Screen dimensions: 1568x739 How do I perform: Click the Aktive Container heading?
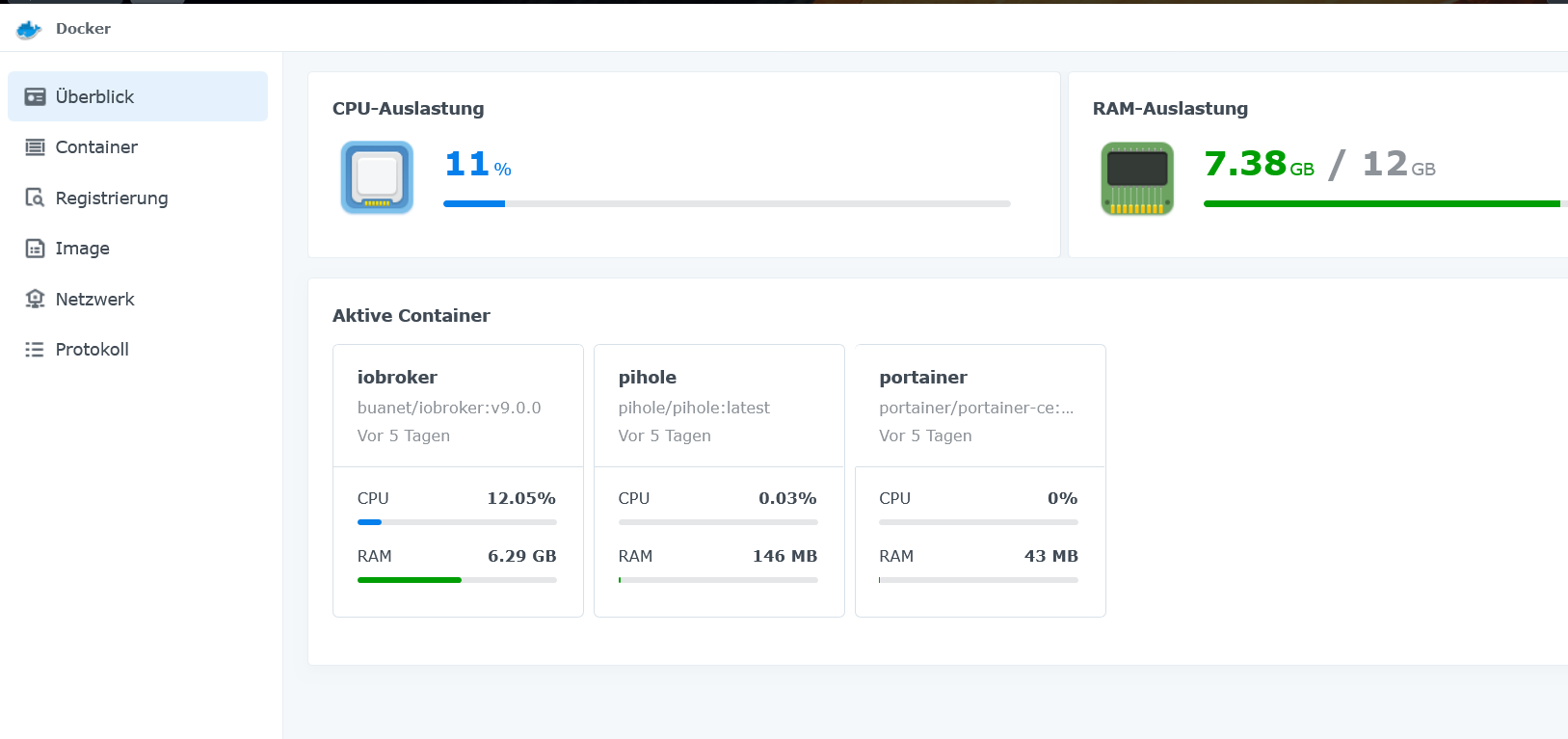(412, 316)
